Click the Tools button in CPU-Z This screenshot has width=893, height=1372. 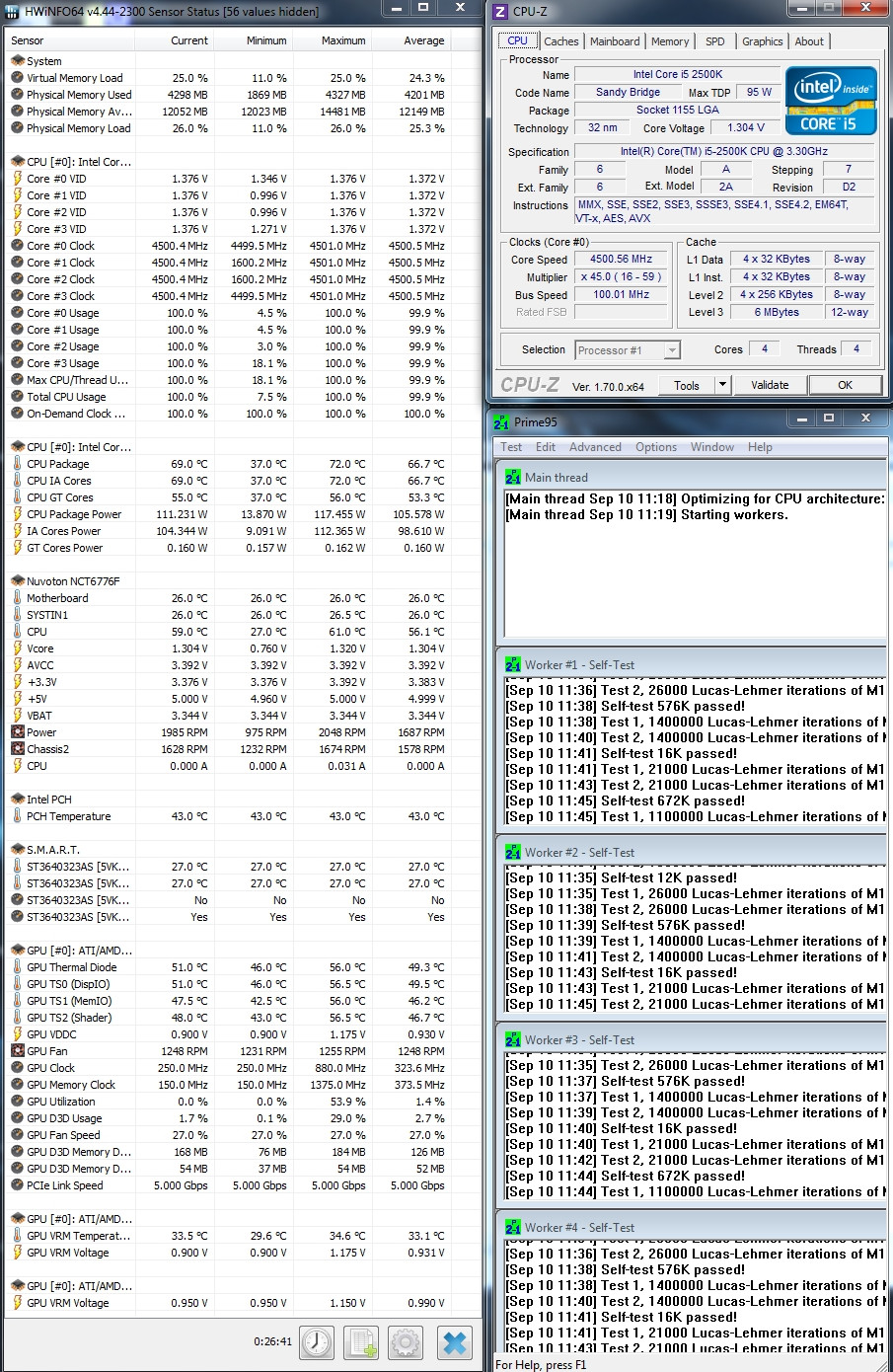687,385
